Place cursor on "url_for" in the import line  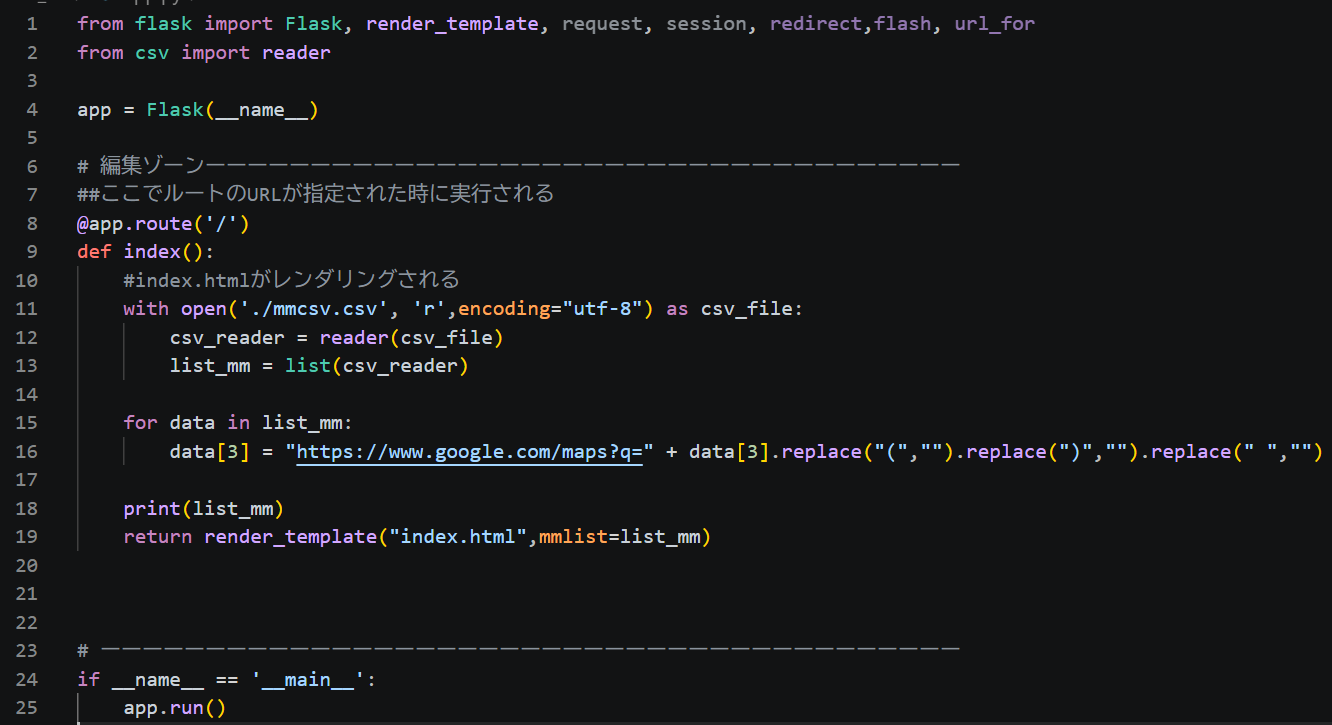(x=995, y=23)
